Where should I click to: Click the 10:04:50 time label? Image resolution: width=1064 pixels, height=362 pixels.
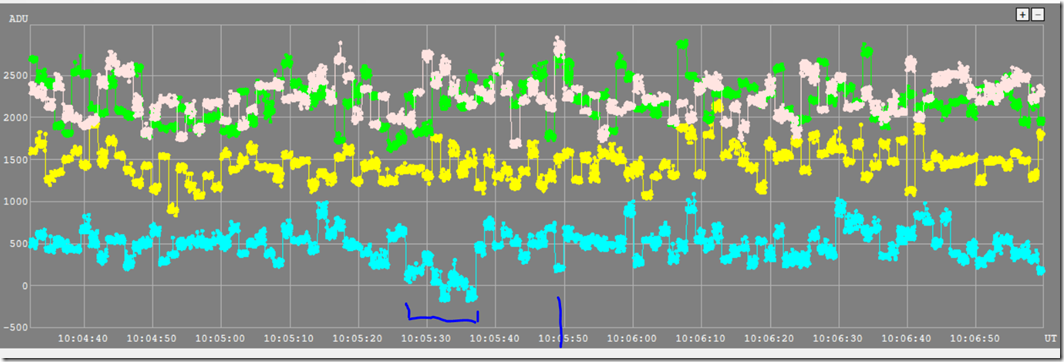pos(153,338)
